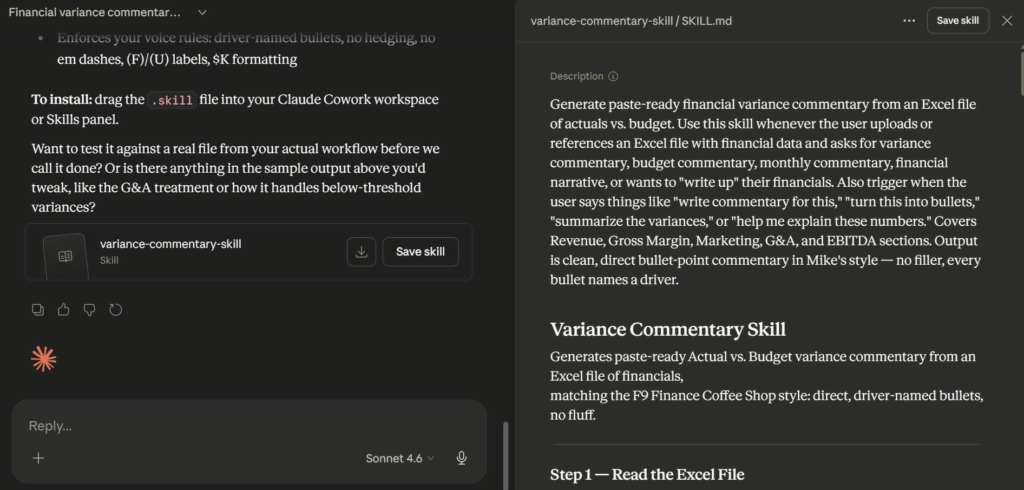Click the Description info icon
The width and height of the screenshot is (1024, 490).
(613, 76)
